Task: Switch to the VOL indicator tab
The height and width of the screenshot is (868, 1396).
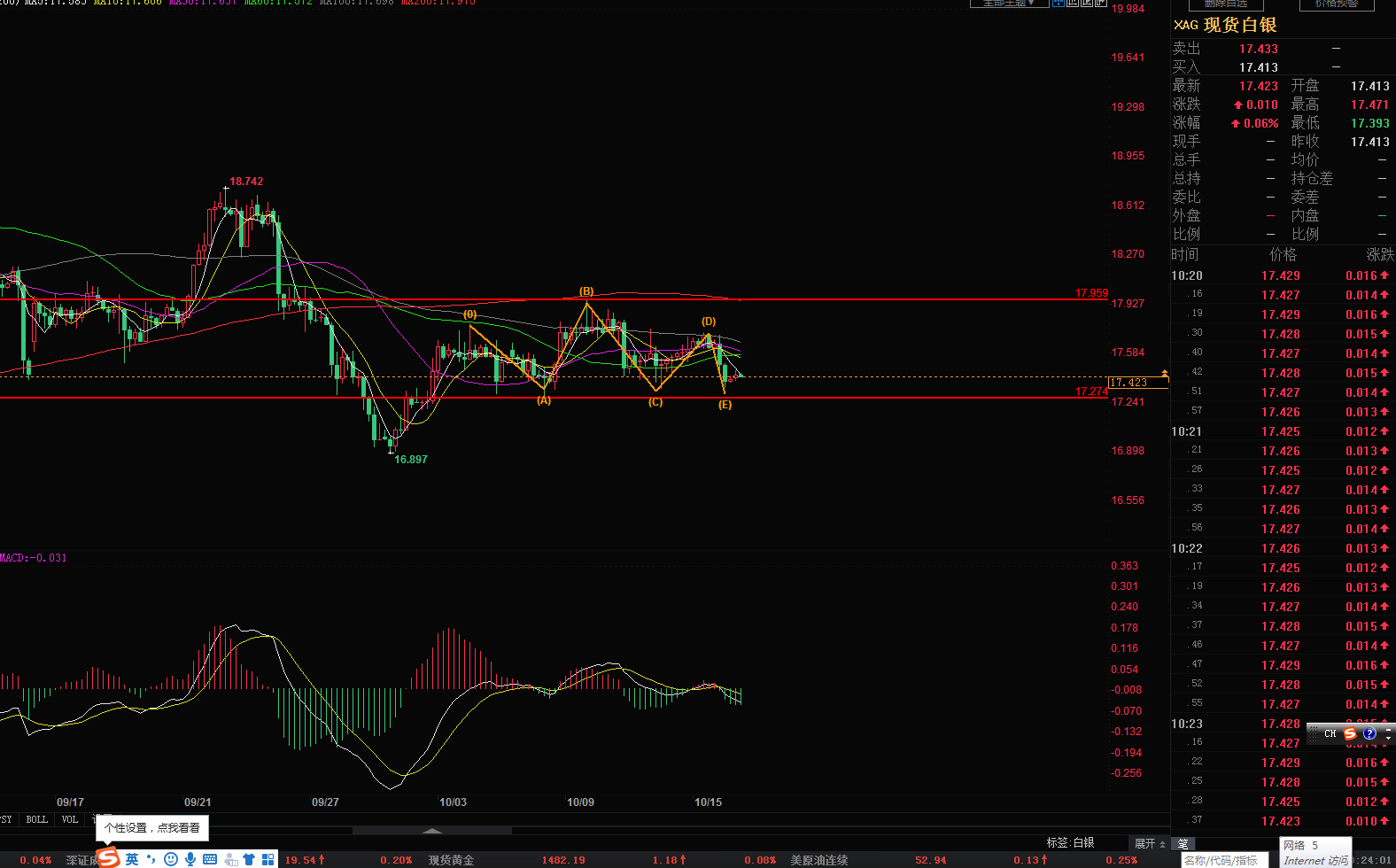Action: pyautogui.click(x=70, y=819)
